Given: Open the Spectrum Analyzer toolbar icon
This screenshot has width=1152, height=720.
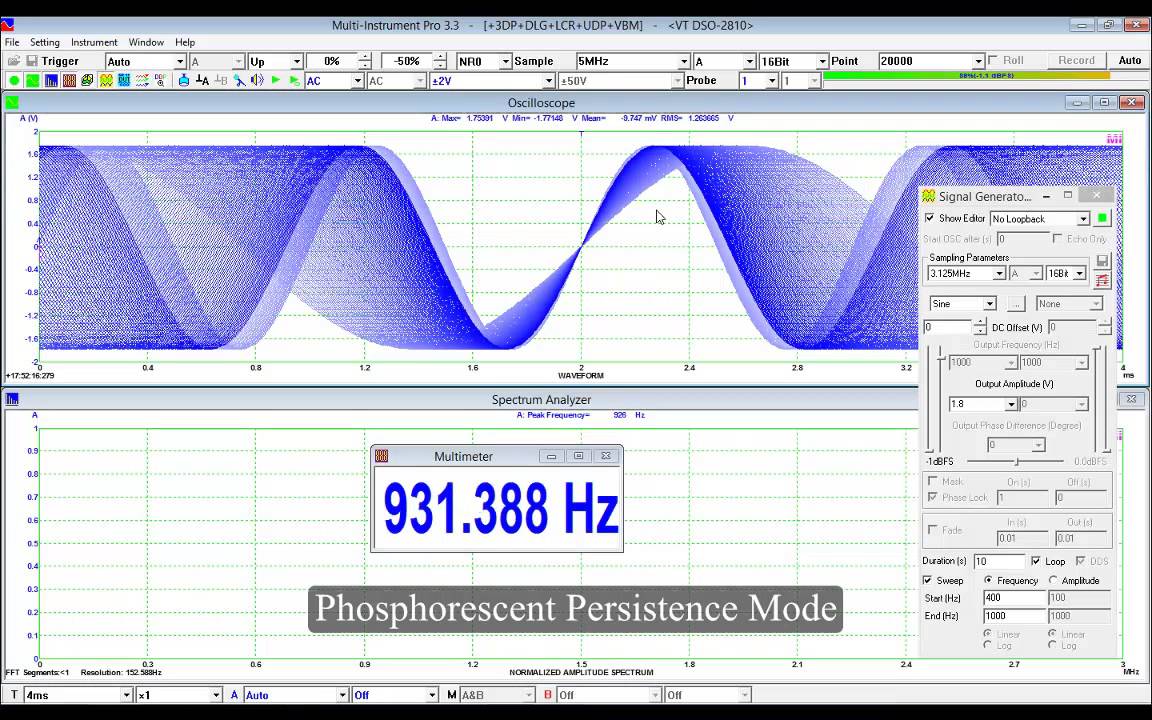Looking at the screenshot, I should (51, 80).
